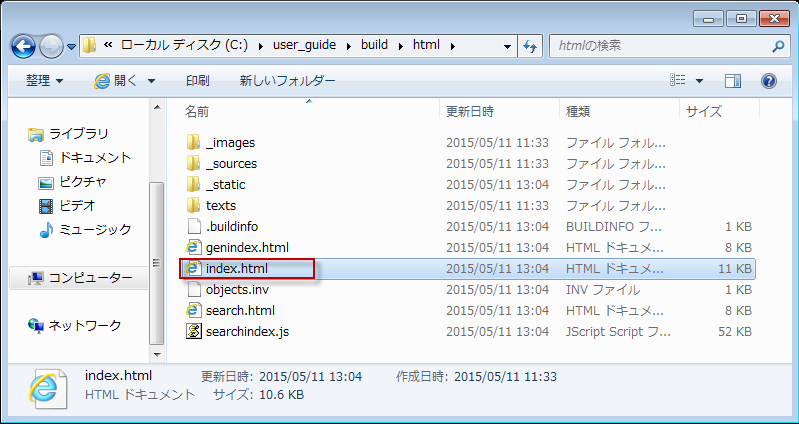Expand arrow after build in address path
This screenshot has width=799, height=424.
pyautogui.click(x=401, y=46)
